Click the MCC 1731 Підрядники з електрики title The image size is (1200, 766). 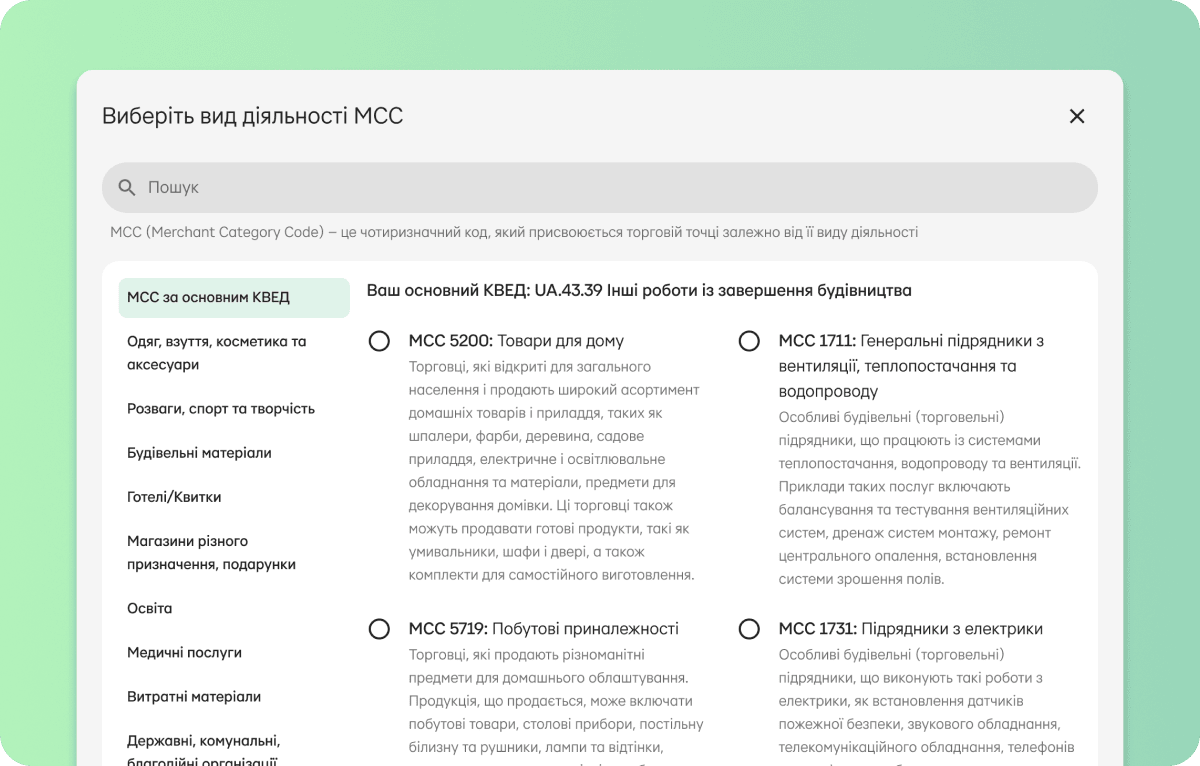pyautogui.click(x=911, y=629)
